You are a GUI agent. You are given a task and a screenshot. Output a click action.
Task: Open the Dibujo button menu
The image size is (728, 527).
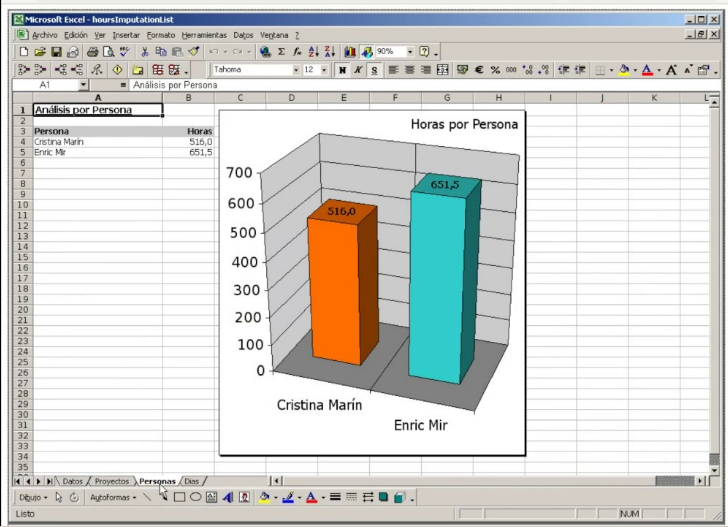(32, 497)
